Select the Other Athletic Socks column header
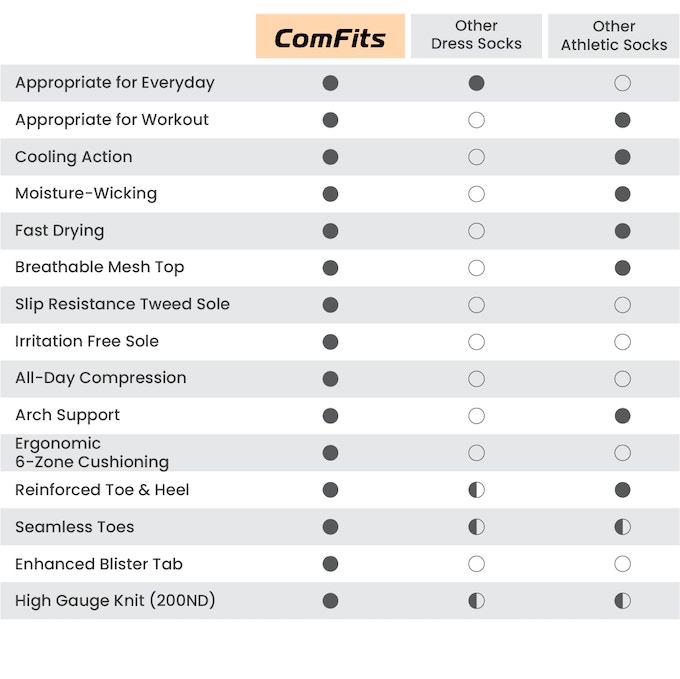This screenshot has height=679, width=680. click(x=613, y=35)
